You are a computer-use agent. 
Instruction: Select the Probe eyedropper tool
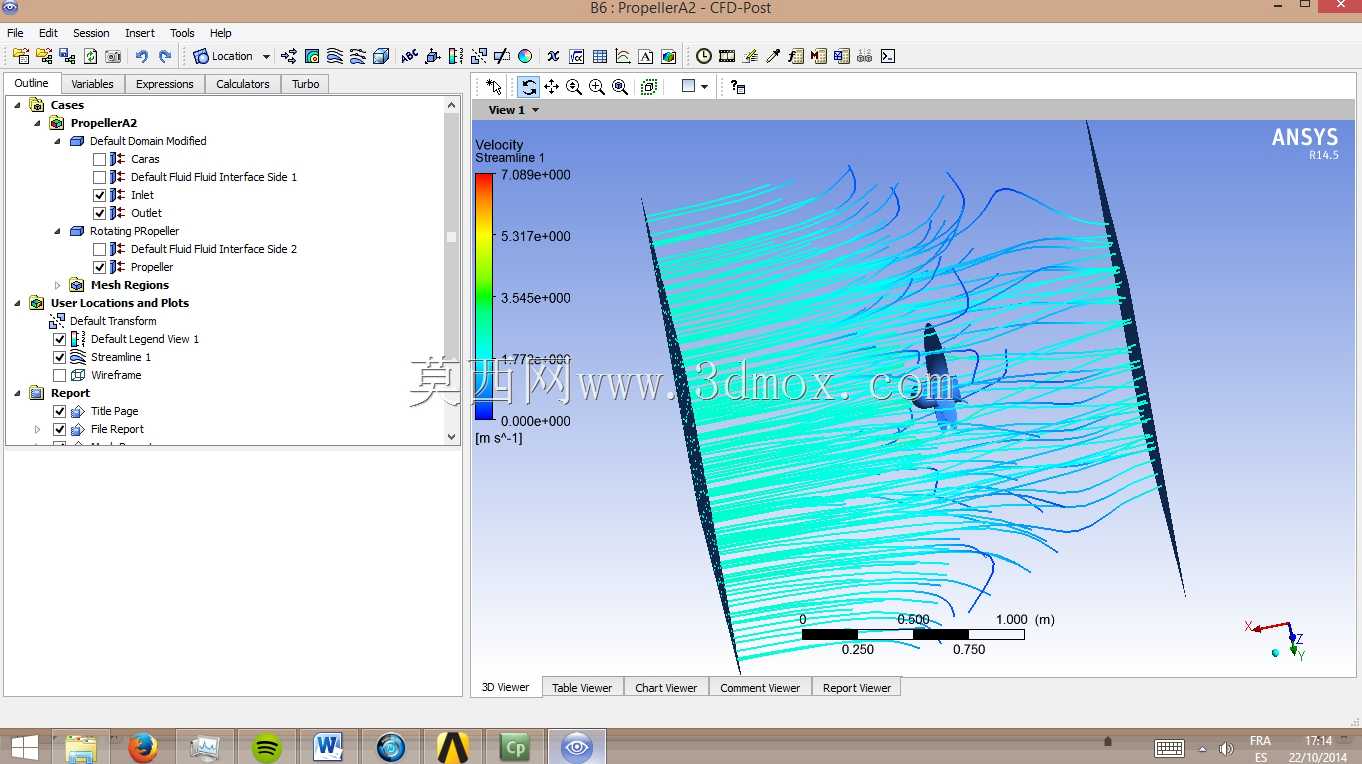(x=773, y=56)
